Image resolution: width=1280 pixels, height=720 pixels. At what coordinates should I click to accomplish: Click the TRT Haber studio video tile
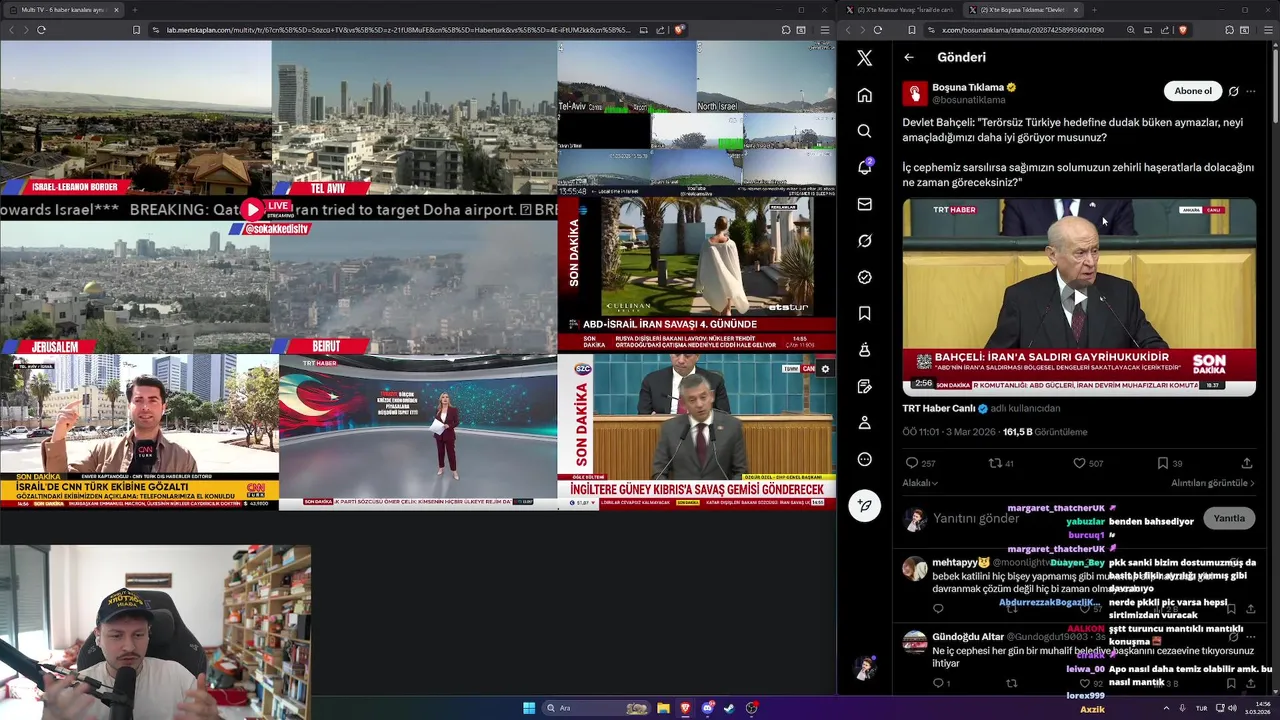418,432
